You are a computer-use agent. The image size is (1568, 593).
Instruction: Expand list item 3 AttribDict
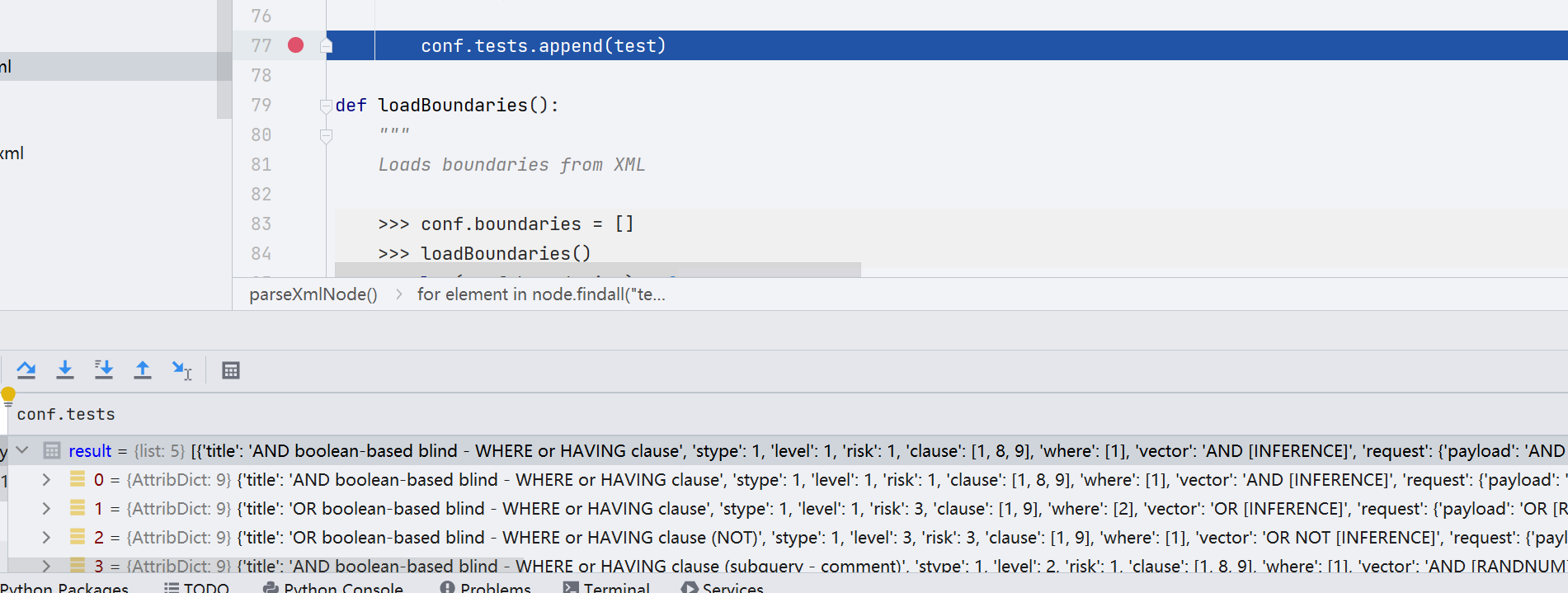click(46, 566)
